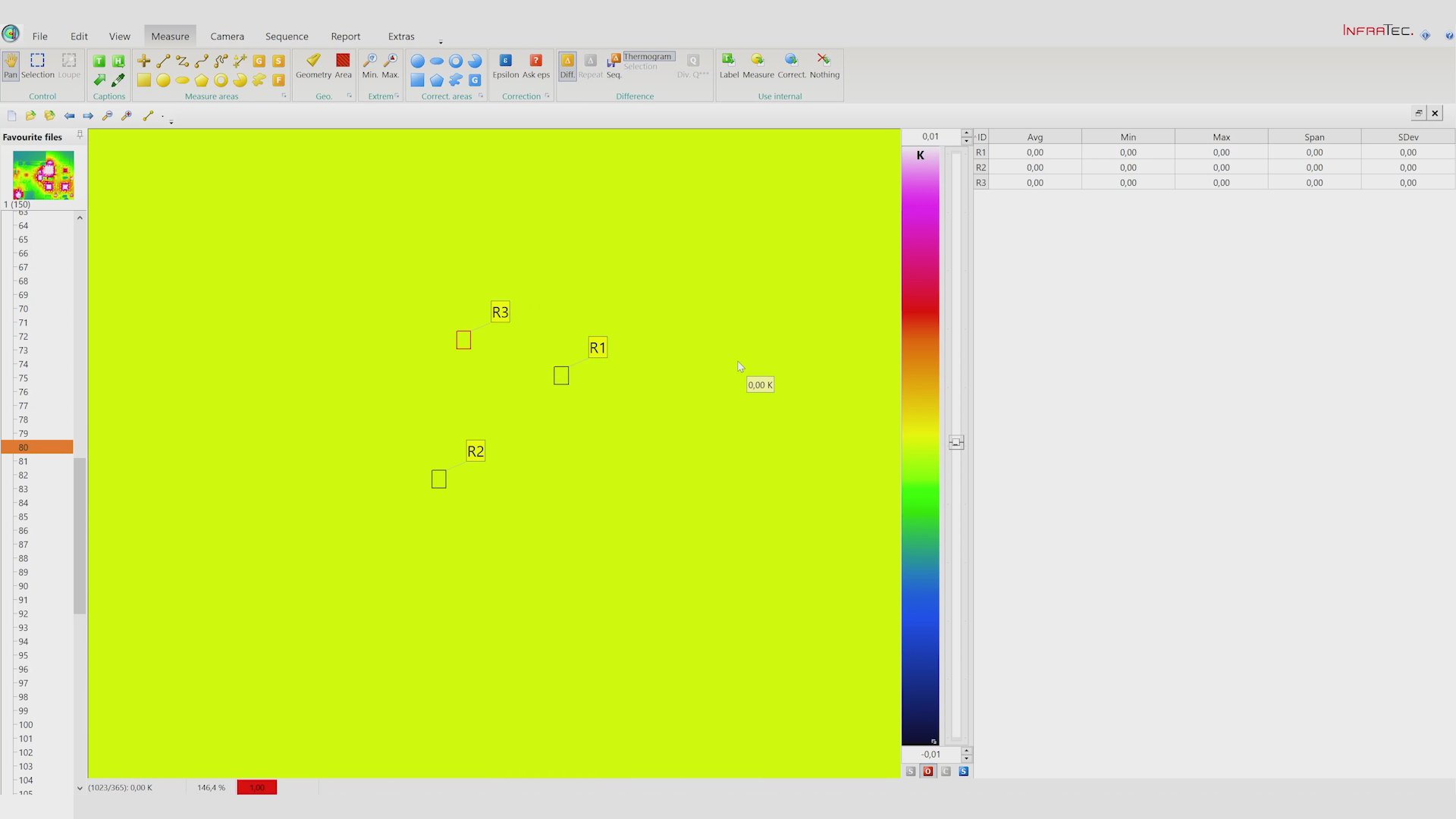Increase the upper scale limit 0,01 spinner
Screen dimensions: 1456x819
pyautogui.click(x=966, y=133)
